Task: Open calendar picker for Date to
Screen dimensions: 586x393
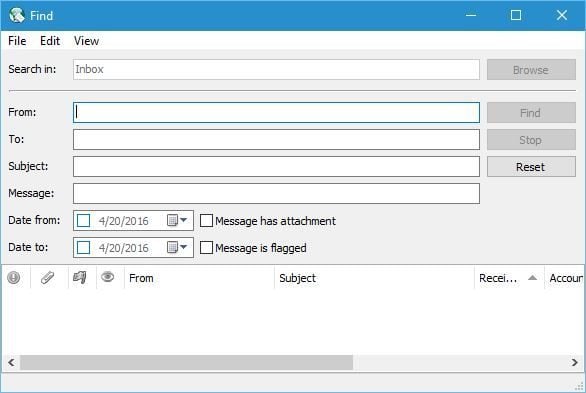Action: 177,247
